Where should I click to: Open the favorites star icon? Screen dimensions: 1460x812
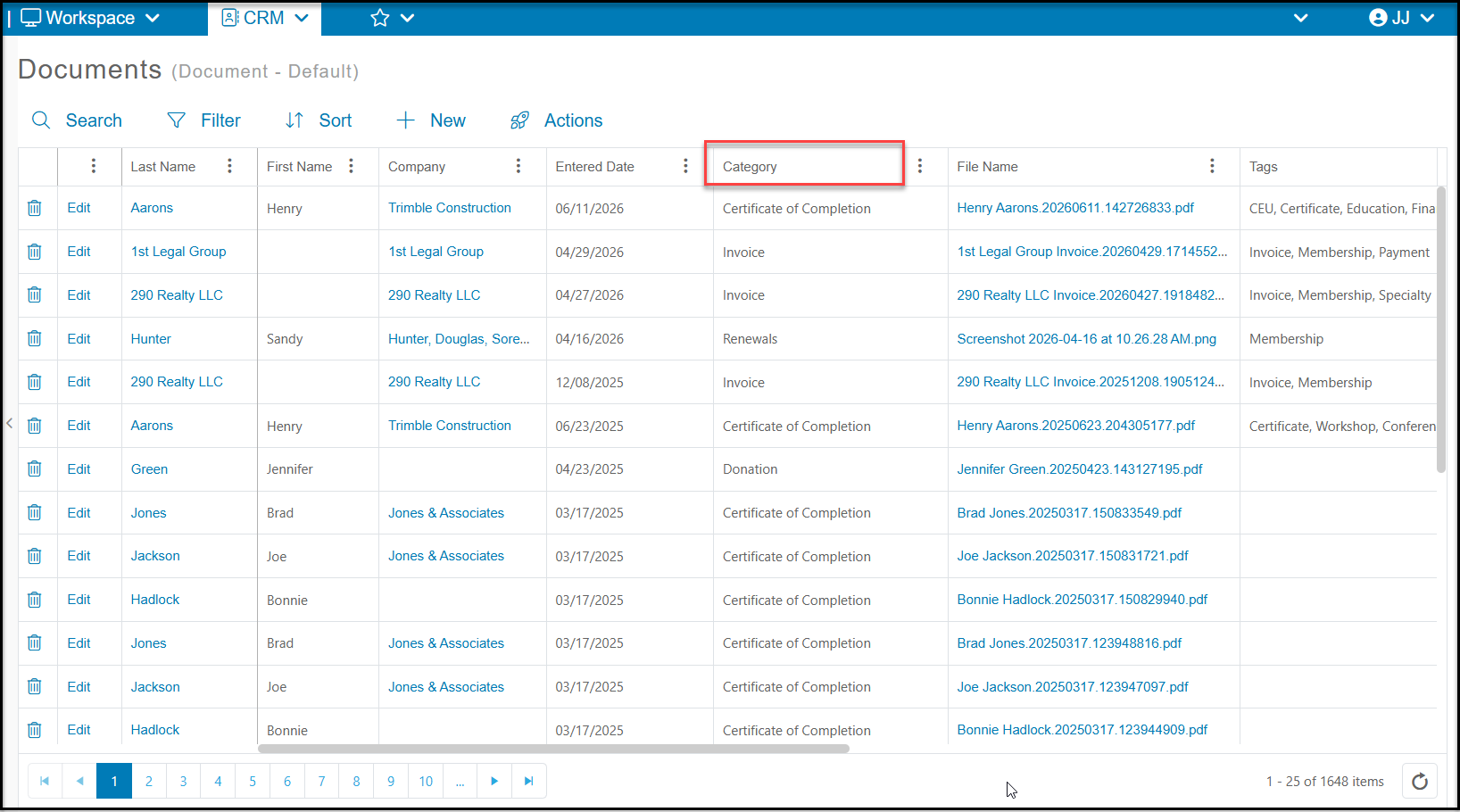click(380, 18)
